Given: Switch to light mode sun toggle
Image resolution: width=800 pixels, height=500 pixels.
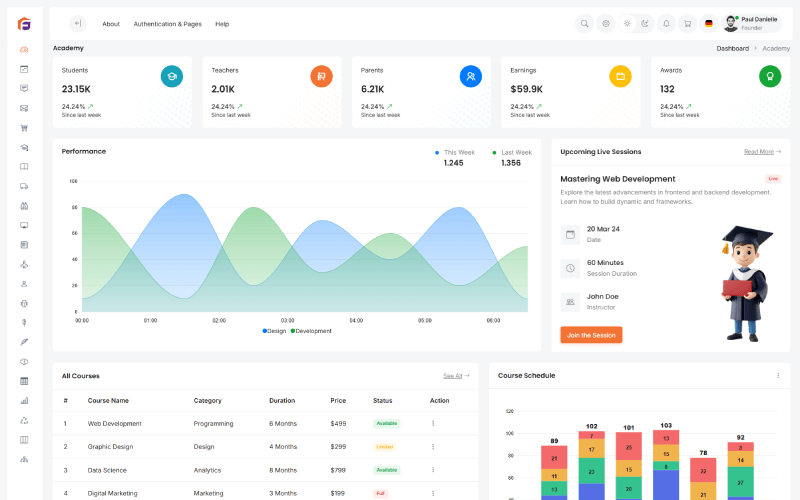Looking at the screenshot, I should (627, 23).
